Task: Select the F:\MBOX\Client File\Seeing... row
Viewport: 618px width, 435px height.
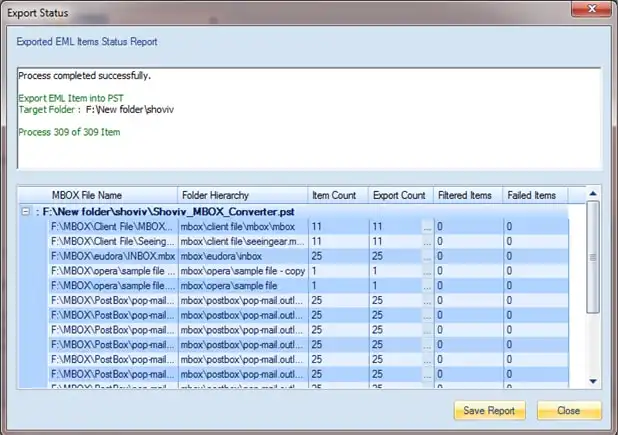Action: (x=309, y=241)
